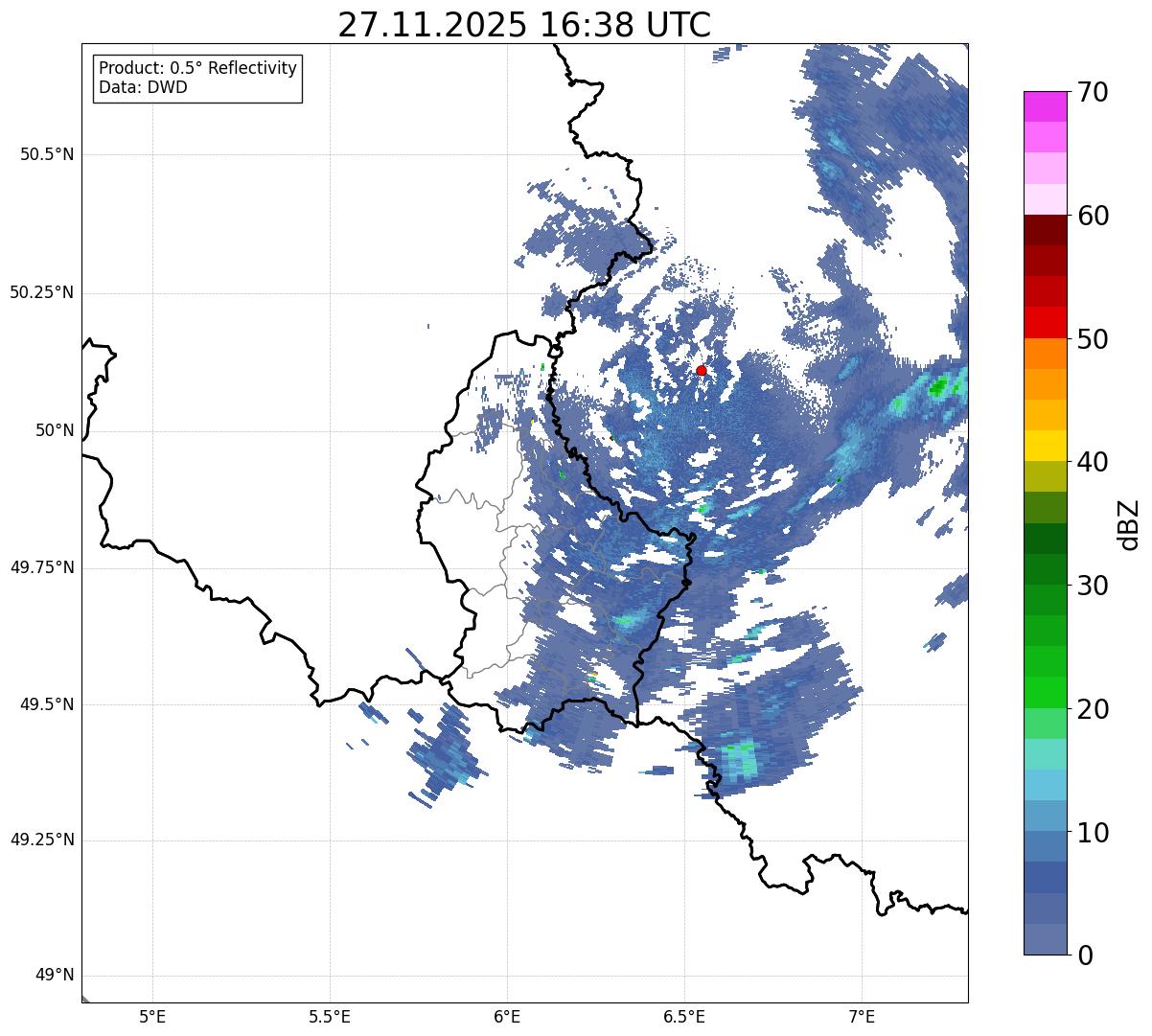Click the 5.5°E longitude label

pyautogui.click(x=330, y=1016)
